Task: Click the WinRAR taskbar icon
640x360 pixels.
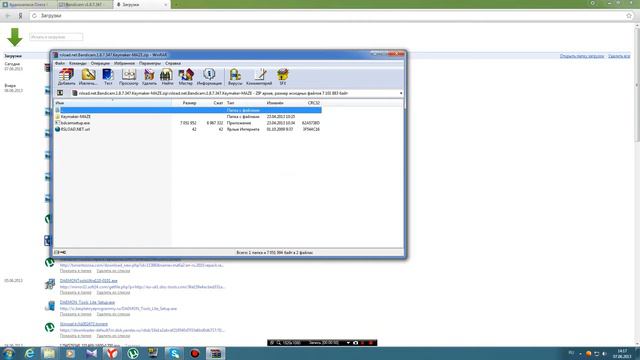Action: point(216,353)
